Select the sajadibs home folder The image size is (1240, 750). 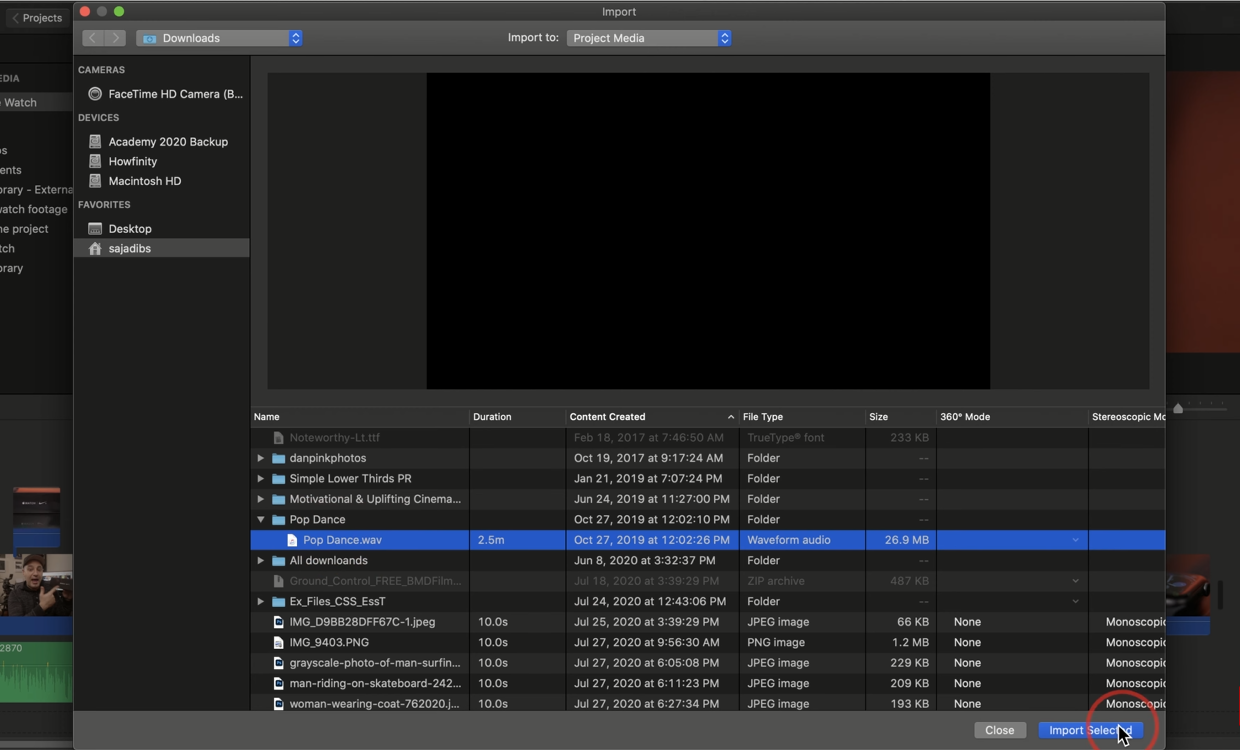click(x=129, y=248)
